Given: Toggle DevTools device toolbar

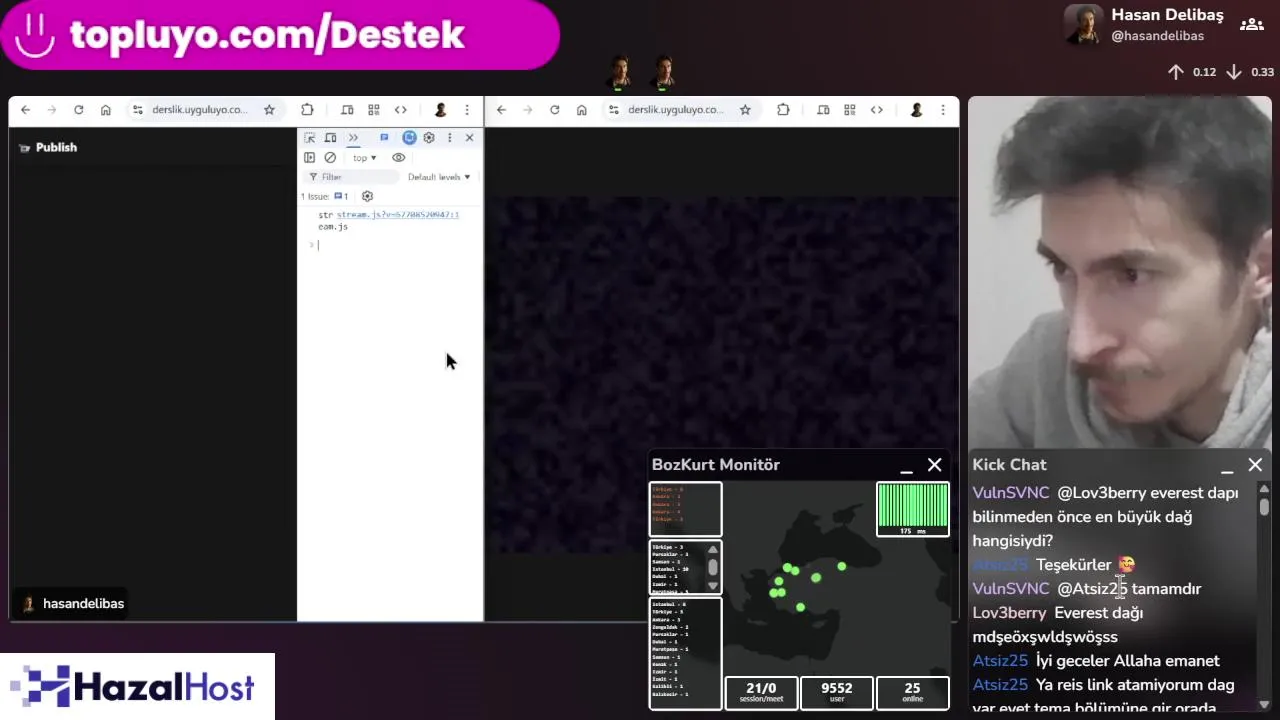Looking at the screenshot, I should [x=330, y=138].
